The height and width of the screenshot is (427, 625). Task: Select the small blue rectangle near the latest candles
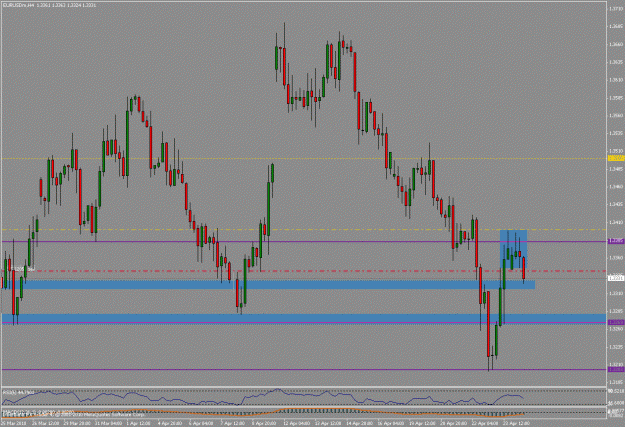pyautogui.click(x=513, y=249)
